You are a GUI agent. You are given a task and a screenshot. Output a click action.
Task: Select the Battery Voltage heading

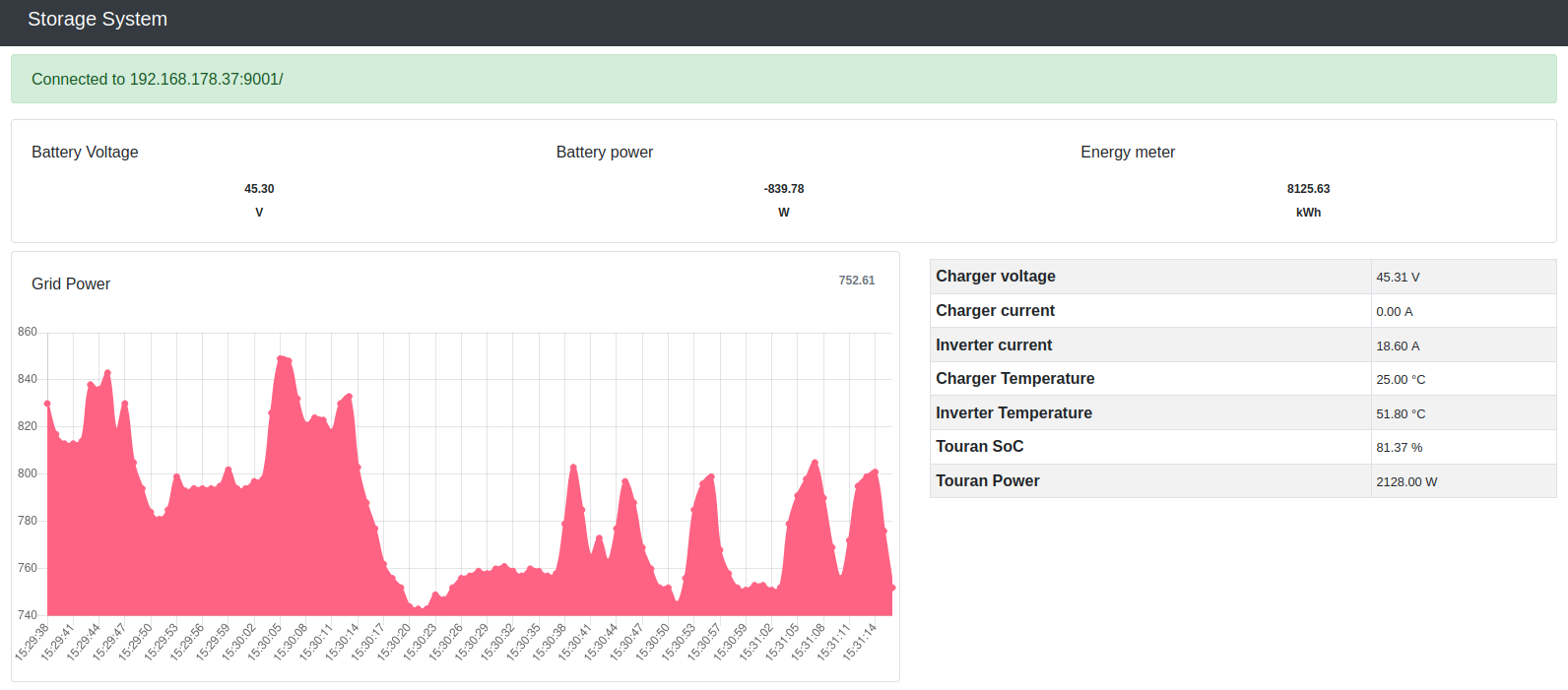[85, 153]
